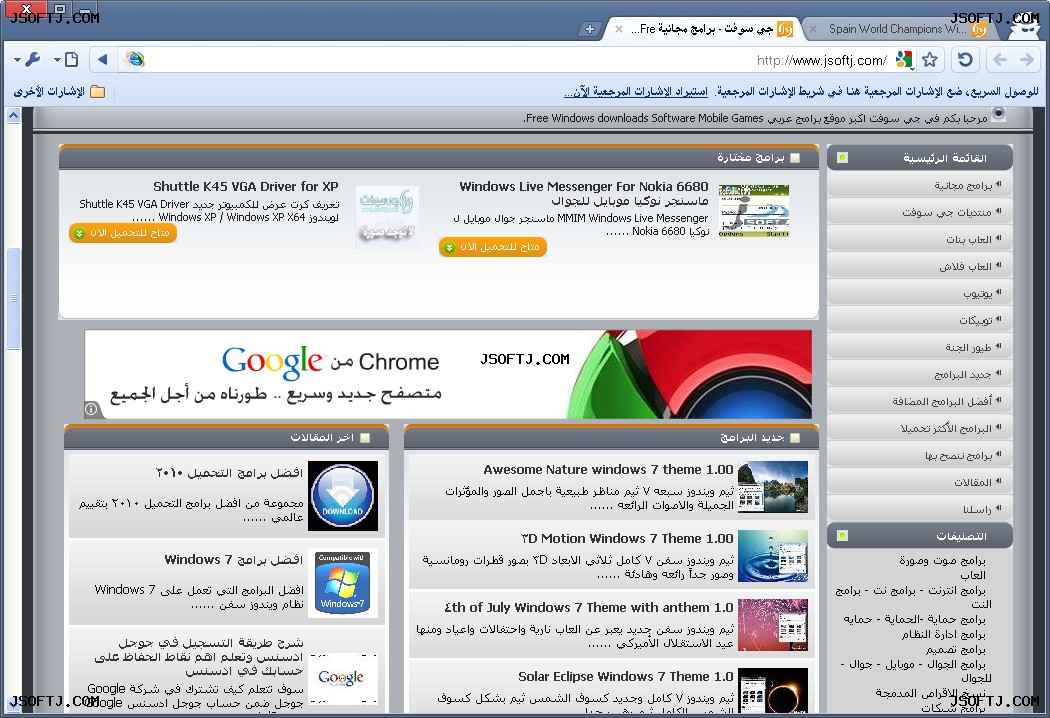
Task: Click the vertical scrollbar thumb
Action: pos(13,298)
